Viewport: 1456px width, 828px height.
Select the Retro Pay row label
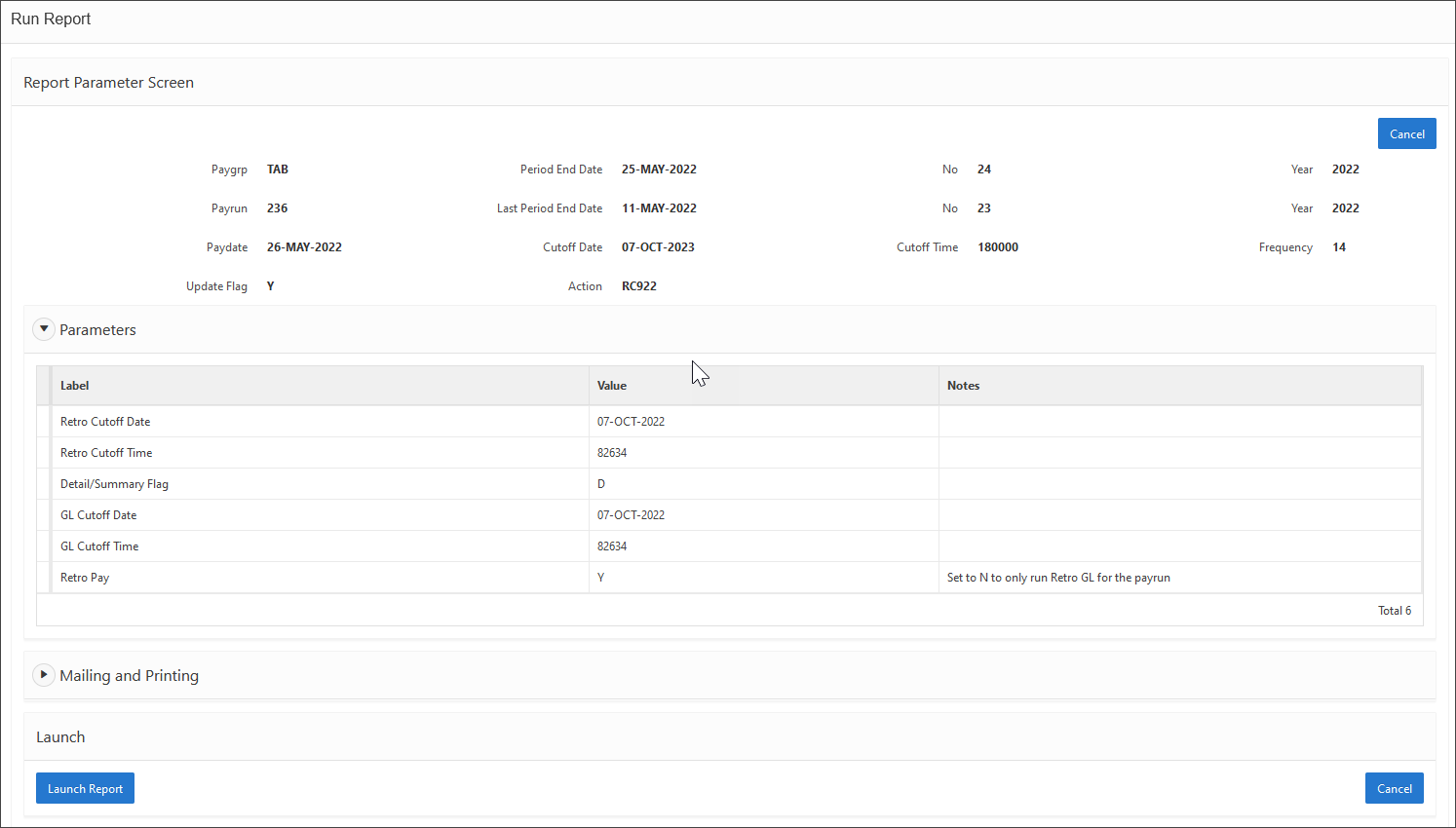(85, 578)
